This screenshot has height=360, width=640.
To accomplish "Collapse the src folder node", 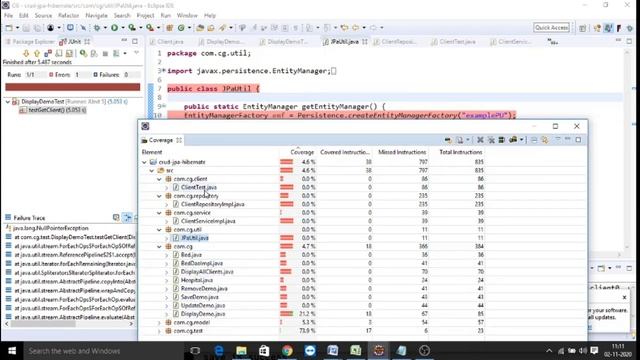I will click(152, 171).
